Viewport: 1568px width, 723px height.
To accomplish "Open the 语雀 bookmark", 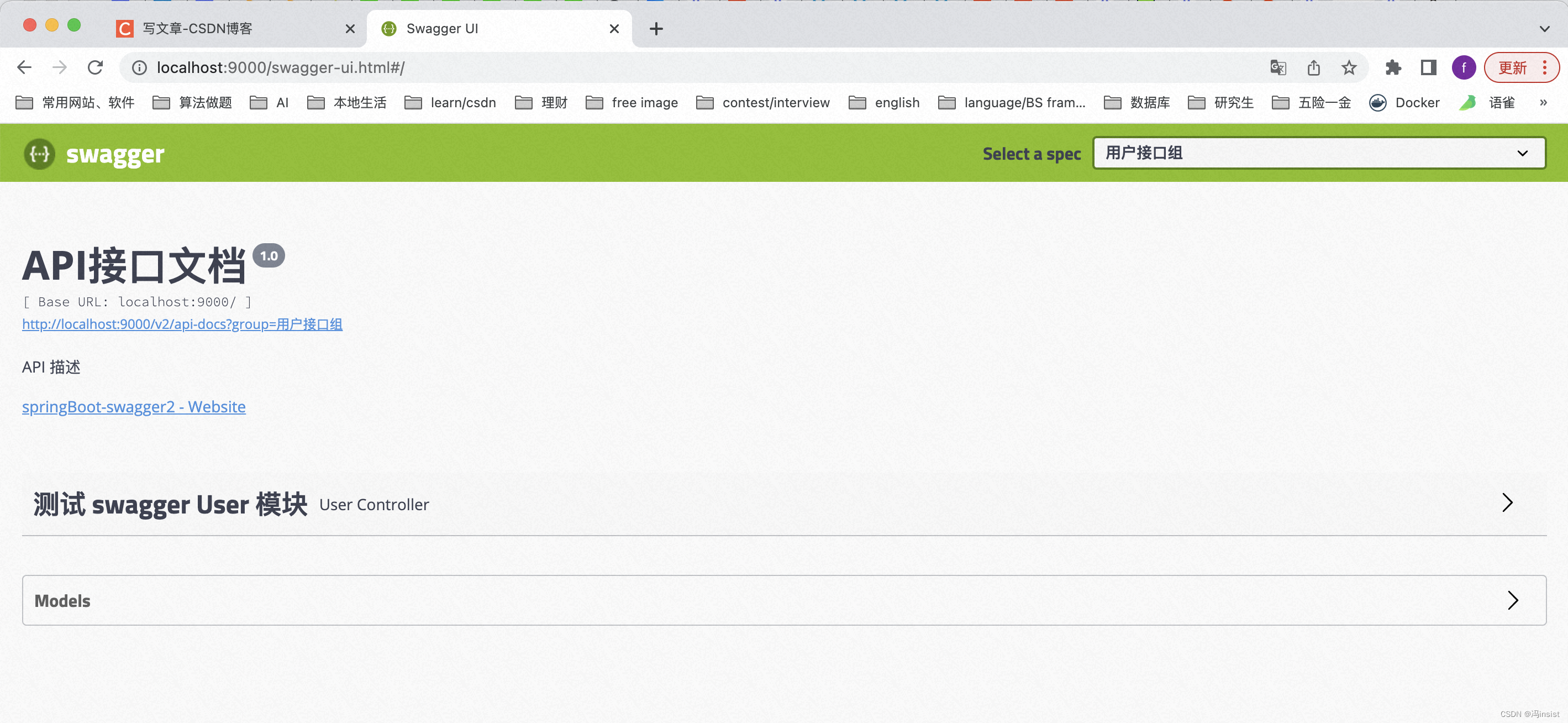I will [1487, 102].
